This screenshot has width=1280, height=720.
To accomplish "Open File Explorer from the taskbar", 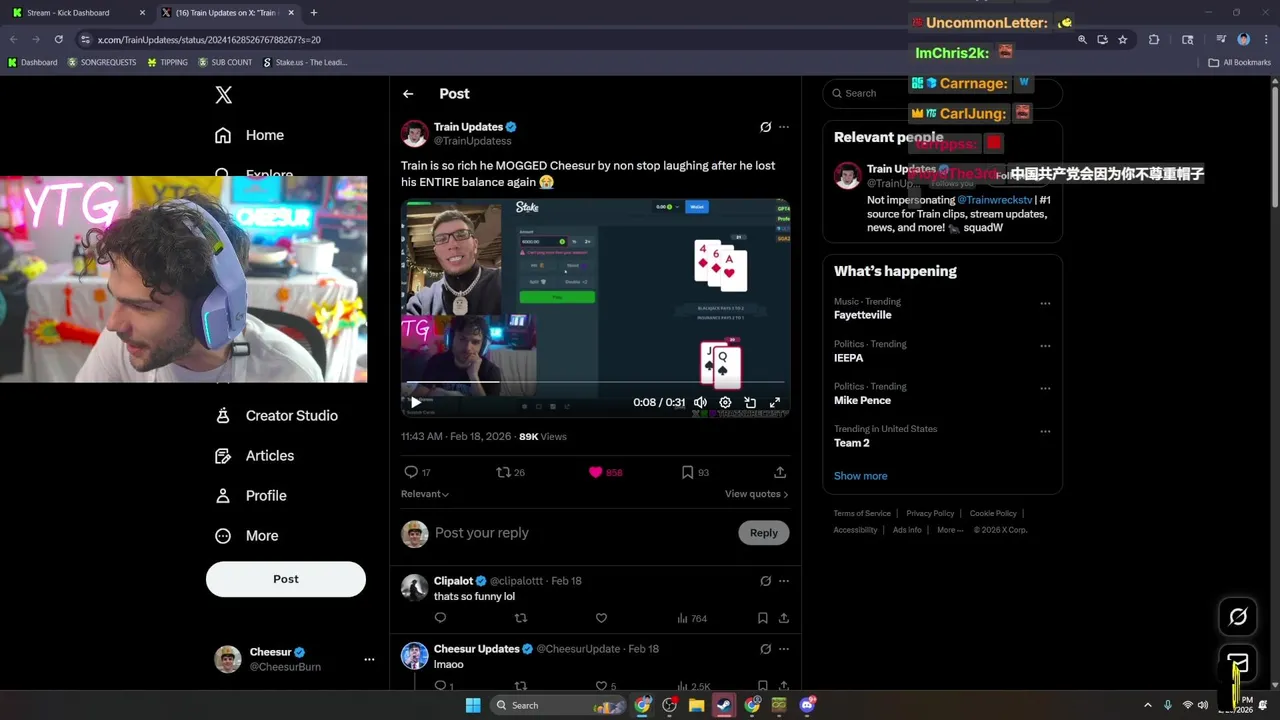I will click(696, 705).
